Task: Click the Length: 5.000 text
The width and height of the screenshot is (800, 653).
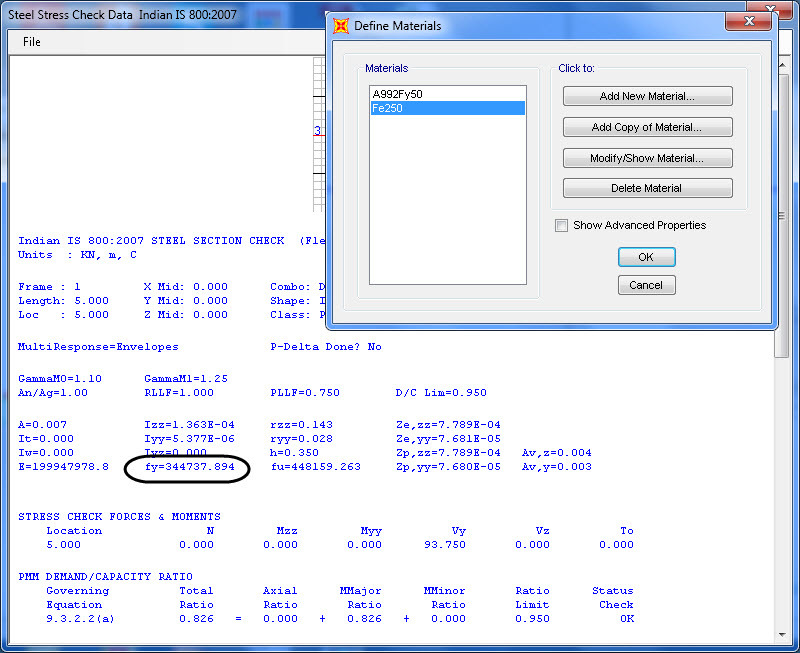Action: click(63, 301)
